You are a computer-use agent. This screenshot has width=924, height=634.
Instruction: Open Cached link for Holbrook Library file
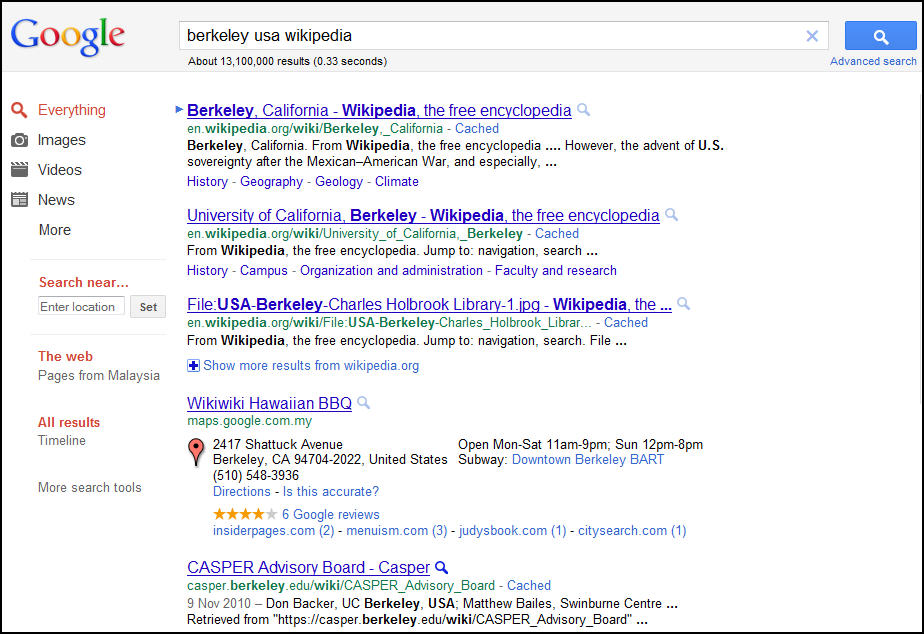tap(626, 323)
